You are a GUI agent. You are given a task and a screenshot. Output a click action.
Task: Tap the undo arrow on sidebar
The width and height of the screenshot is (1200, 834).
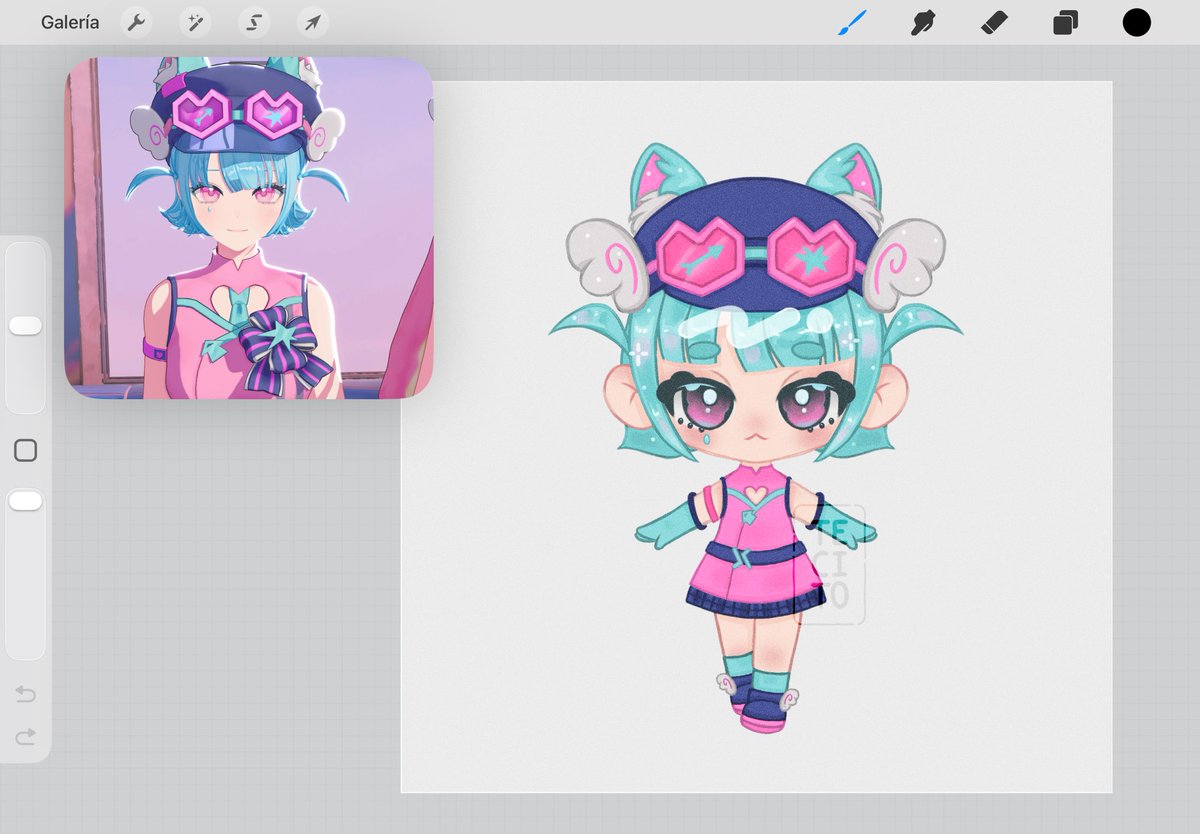25,694
